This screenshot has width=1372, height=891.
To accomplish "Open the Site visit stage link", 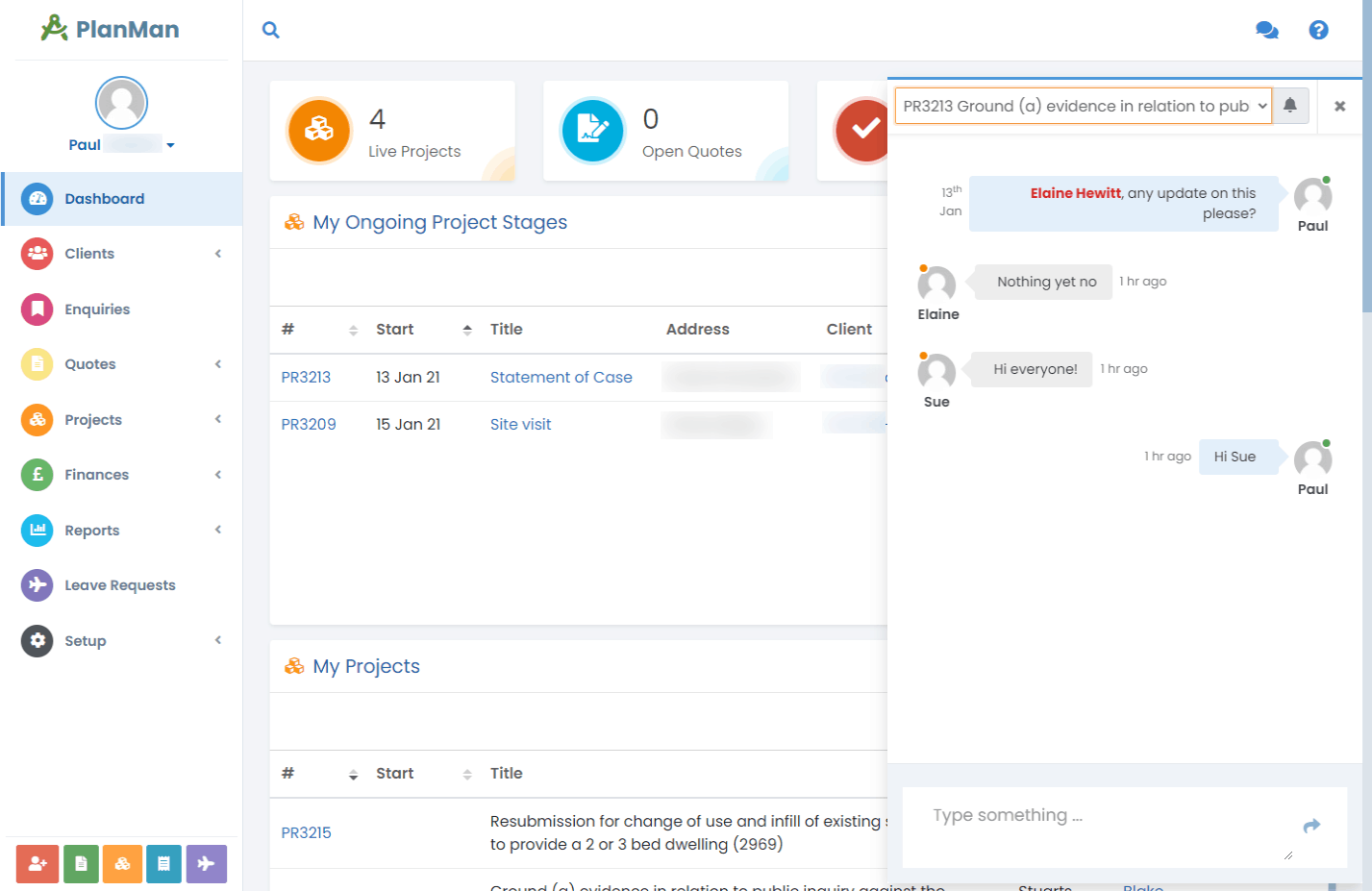I will (x=520, y=425).
